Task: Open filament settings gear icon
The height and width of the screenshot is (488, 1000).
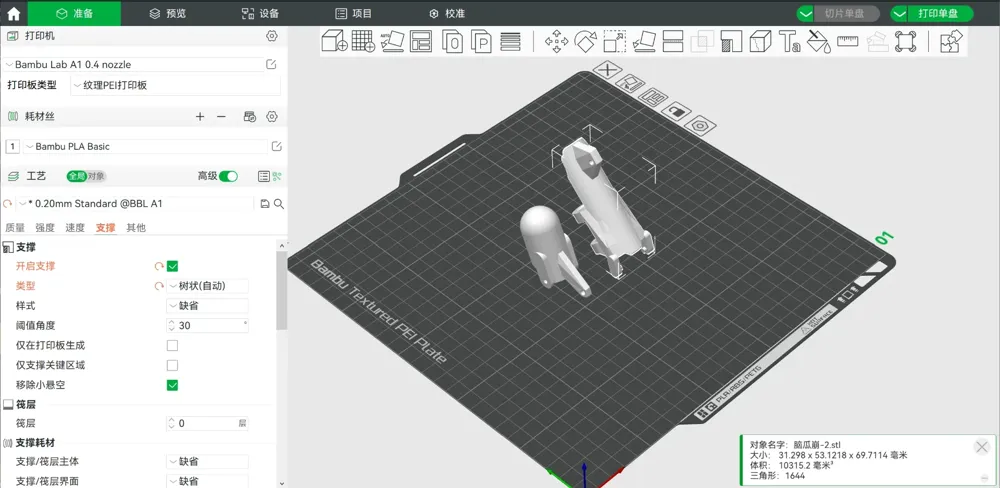Action: [x=272, y=116]
